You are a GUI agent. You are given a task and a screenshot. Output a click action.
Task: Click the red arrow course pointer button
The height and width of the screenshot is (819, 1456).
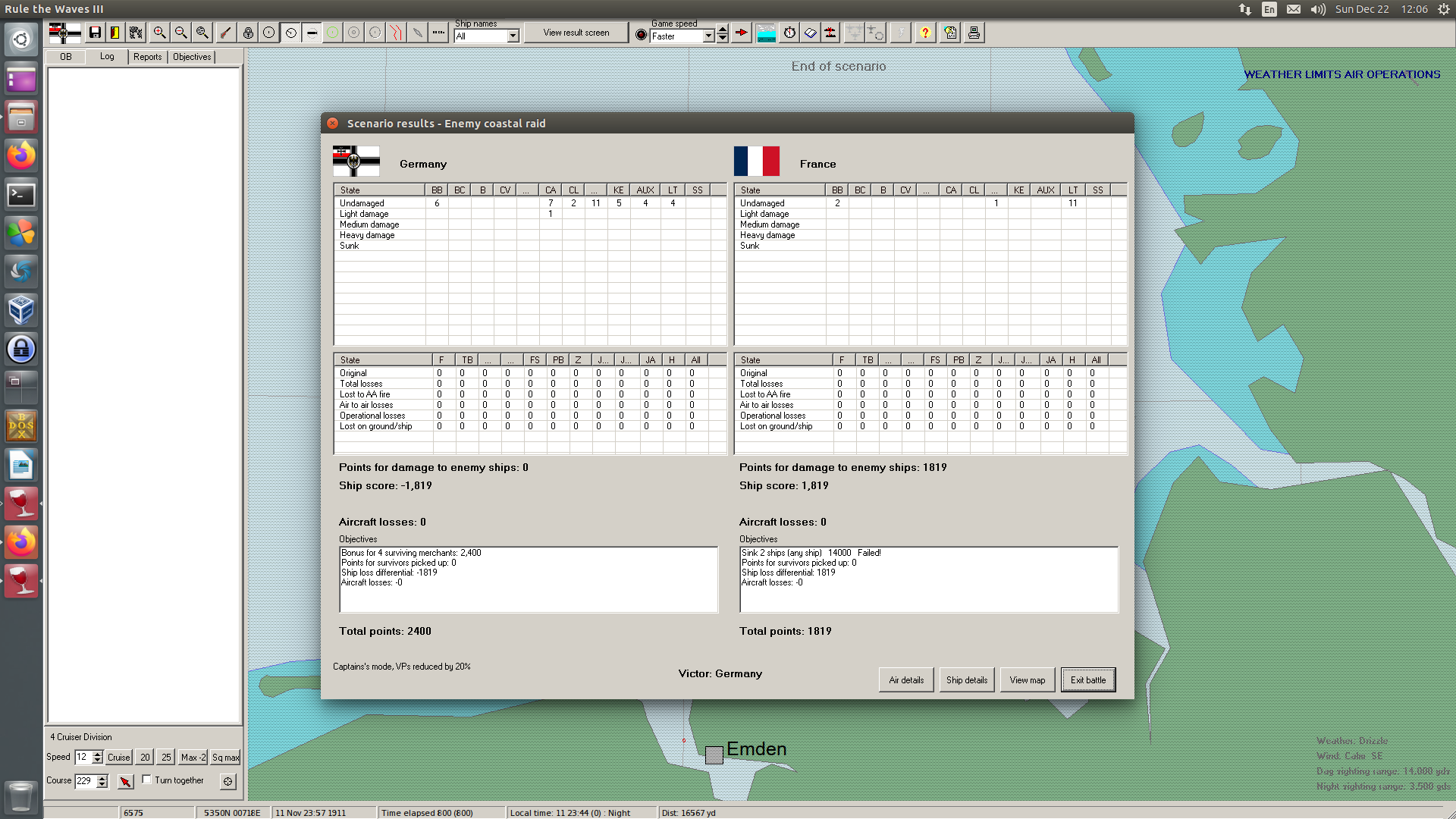[x=126, y=781]
